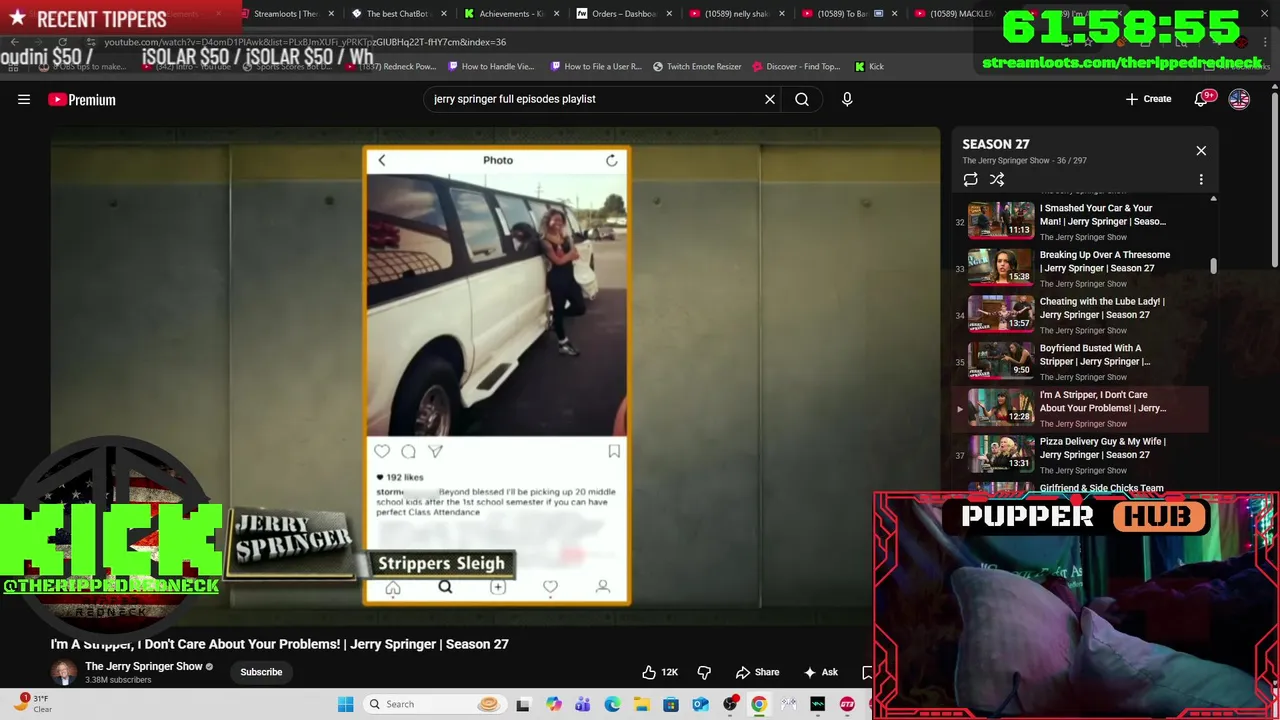Click the video player frame
The image size is (1280, 720).
pyautogui.click(x=496, y=376)
